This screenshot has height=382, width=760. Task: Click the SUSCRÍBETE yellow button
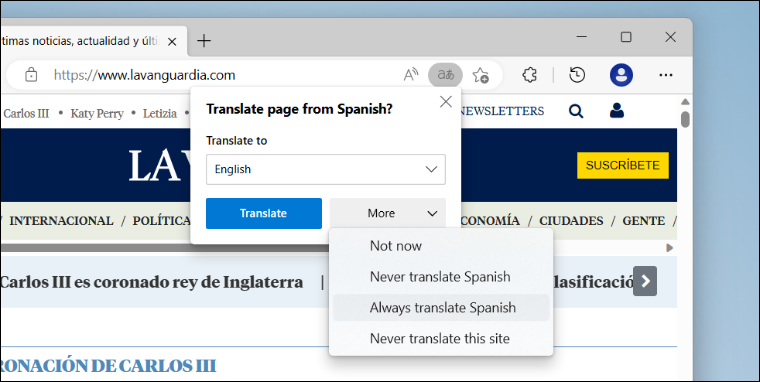[x=623, y=165]
